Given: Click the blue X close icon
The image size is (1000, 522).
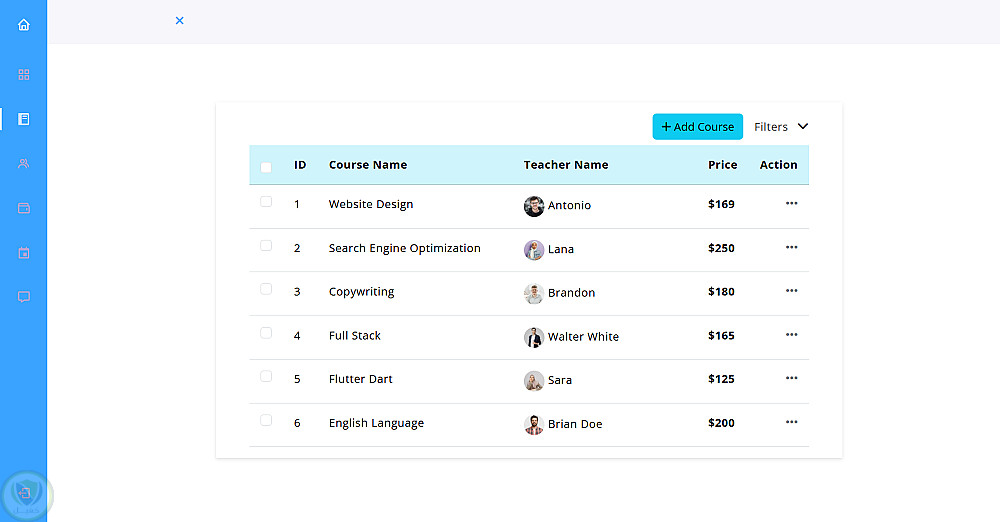Looking at the screenshot, I should (180, 20).
